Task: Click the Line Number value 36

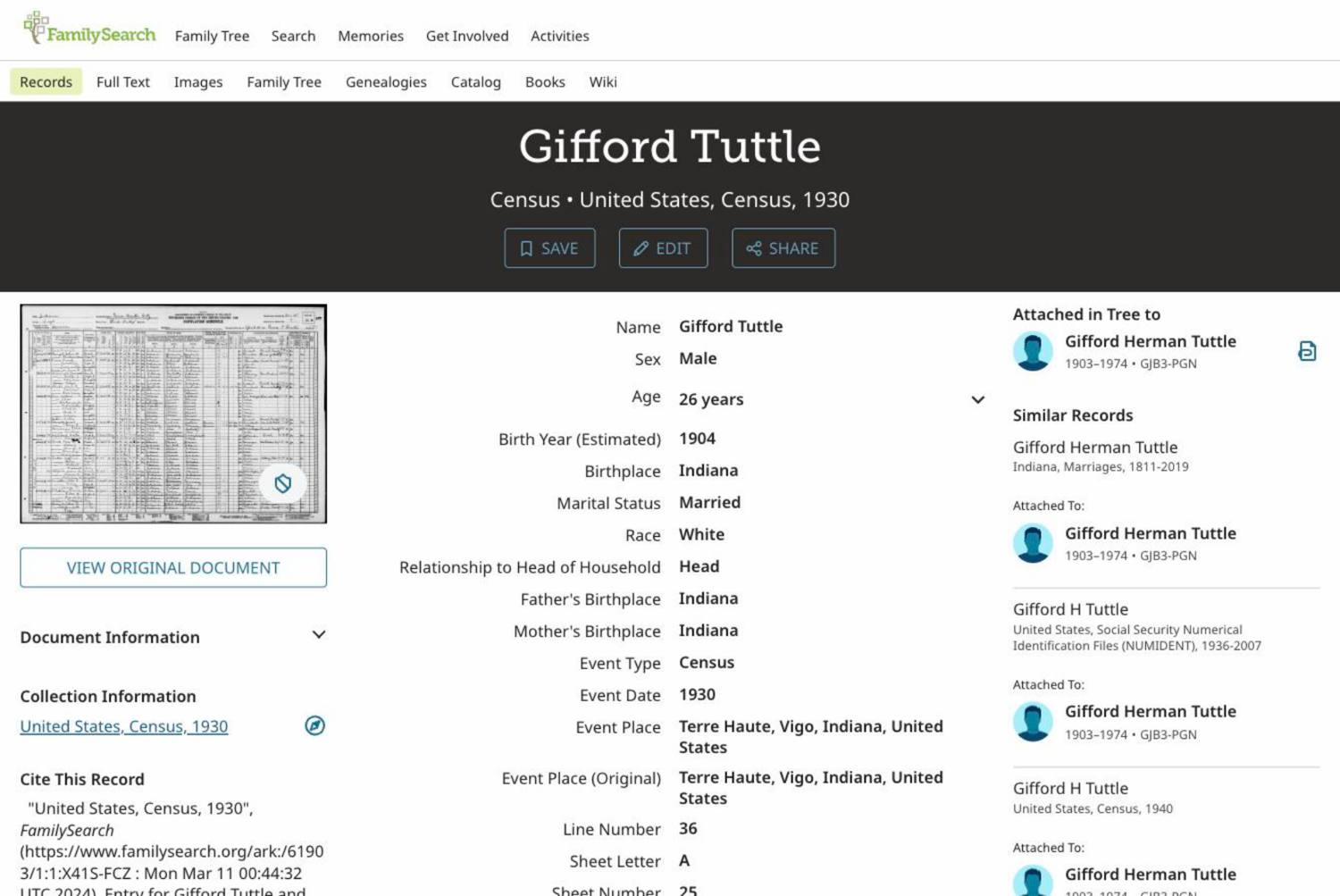Action: (x=688, y=828)
